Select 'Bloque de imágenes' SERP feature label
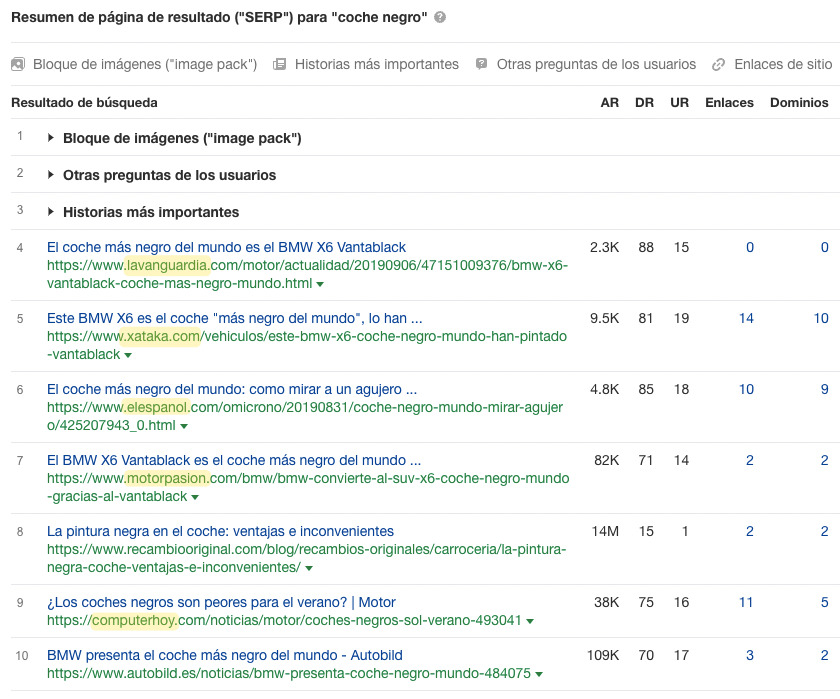The height and width of the screenshot is (699, 840). coord(145,64)
